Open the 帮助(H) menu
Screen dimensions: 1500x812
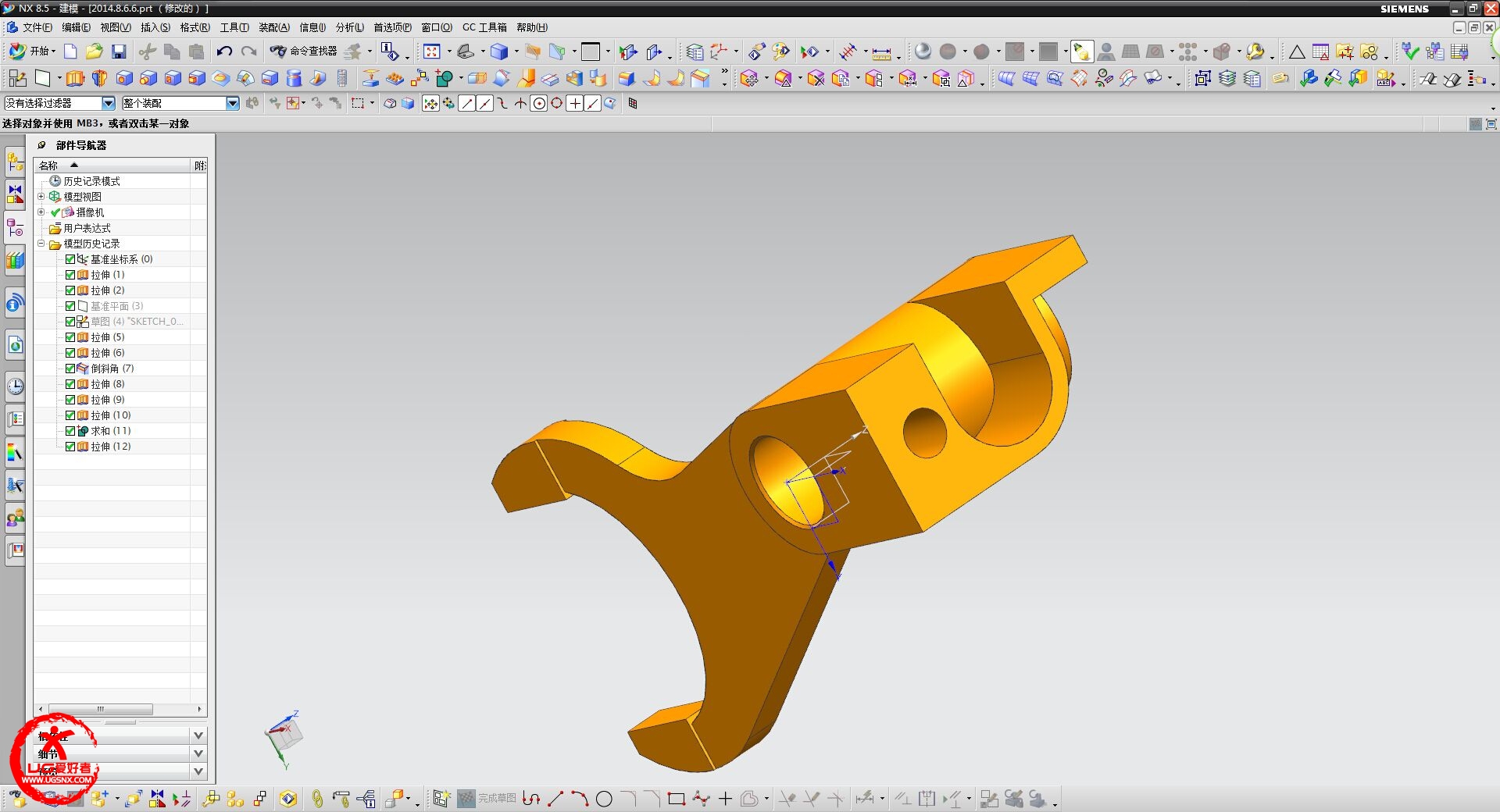532,27
